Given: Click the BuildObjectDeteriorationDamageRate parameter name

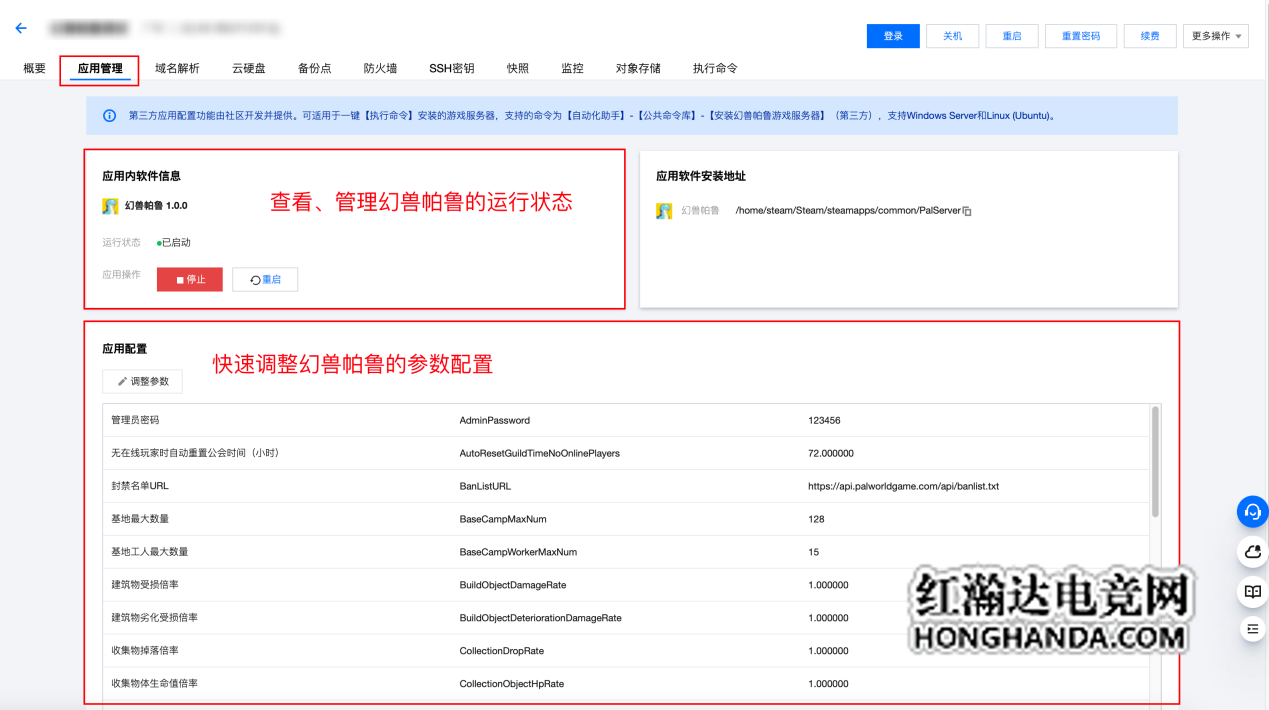Looking at the screenshot, I should pos(541,618).
